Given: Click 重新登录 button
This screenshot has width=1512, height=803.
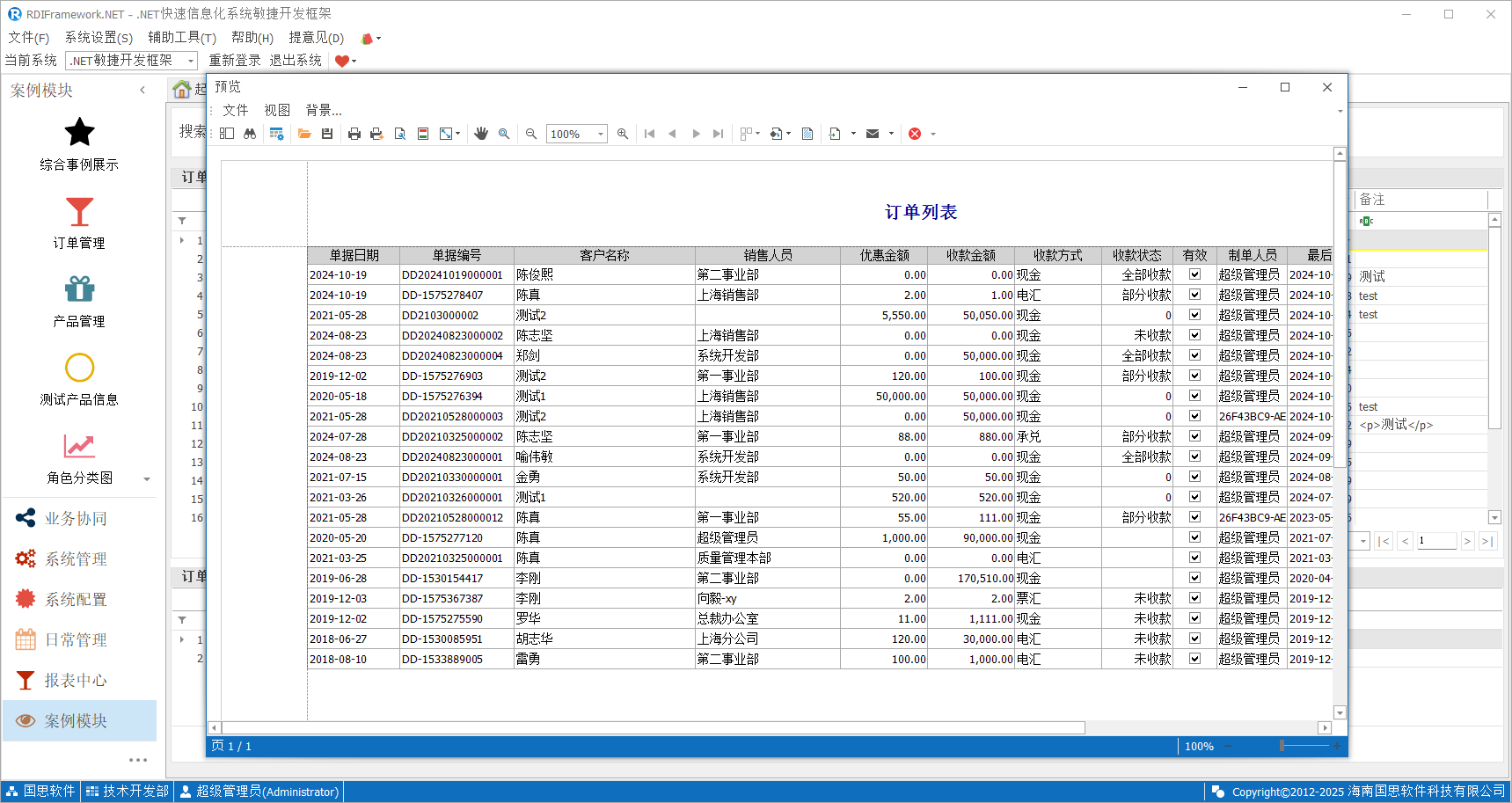Looking at the screenshot, I should pos(235,61).
